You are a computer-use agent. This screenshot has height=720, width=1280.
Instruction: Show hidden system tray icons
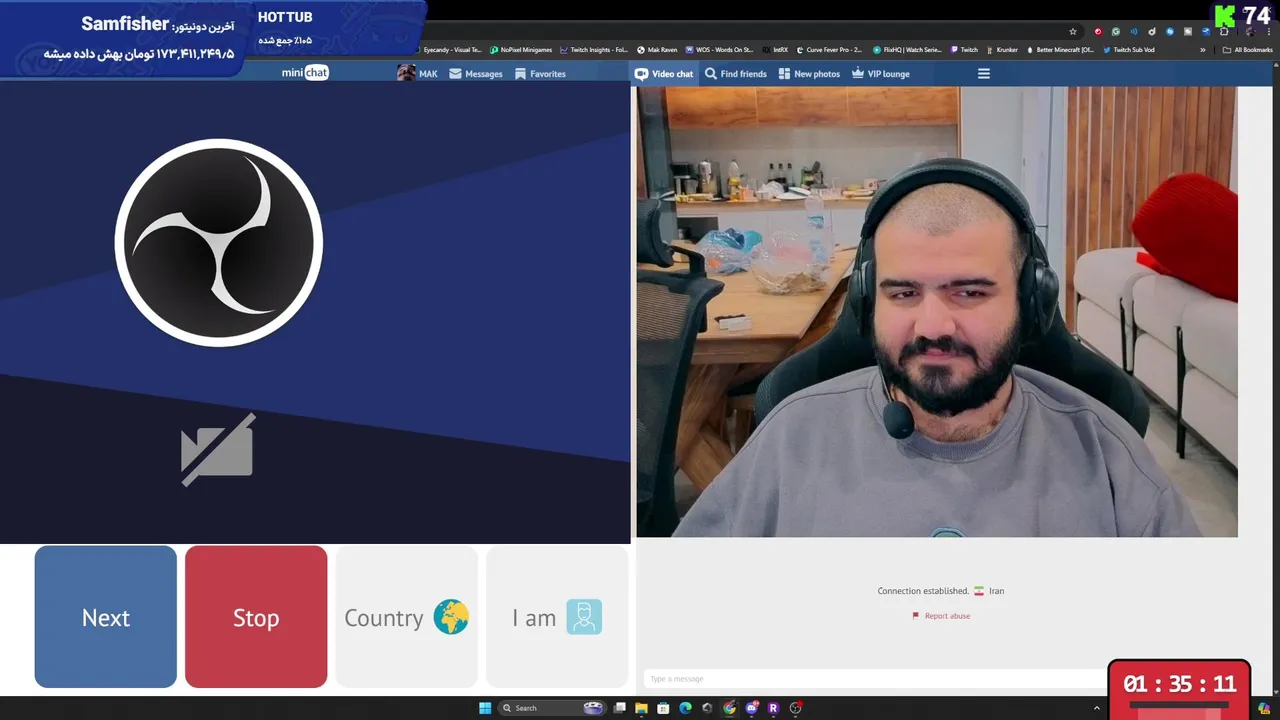click(x=1097, y=708)
